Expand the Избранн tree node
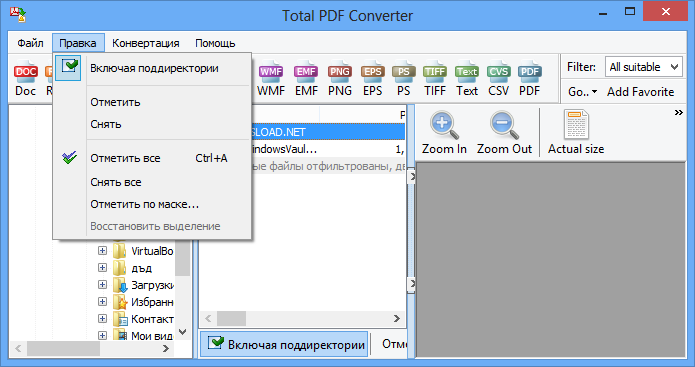 tap(102, 302)
